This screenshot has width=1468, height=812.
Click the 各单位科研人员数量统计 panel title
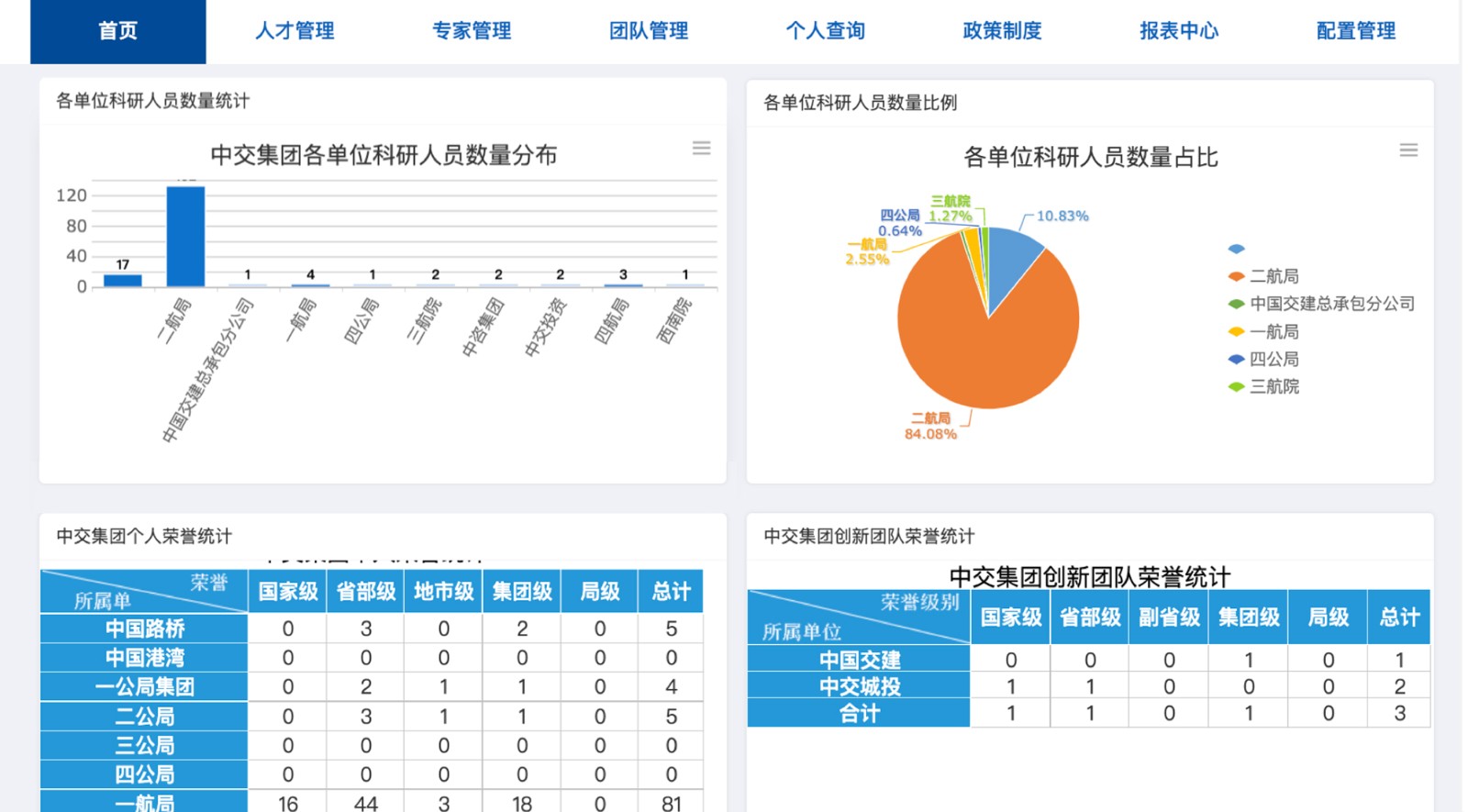point(152,101)
